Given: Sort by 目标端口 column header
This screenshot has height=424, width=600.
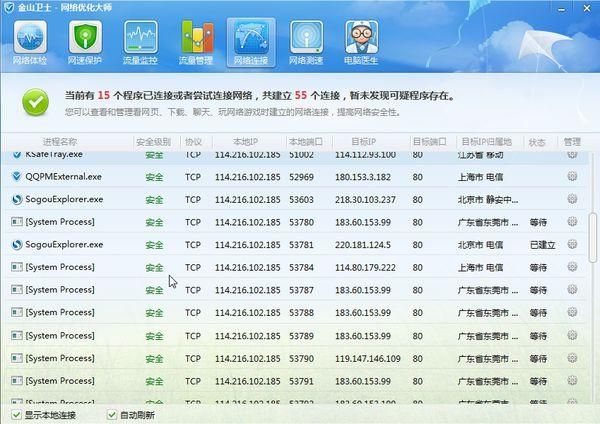Looking at the screenshot, I should click(x=430, y=142).
